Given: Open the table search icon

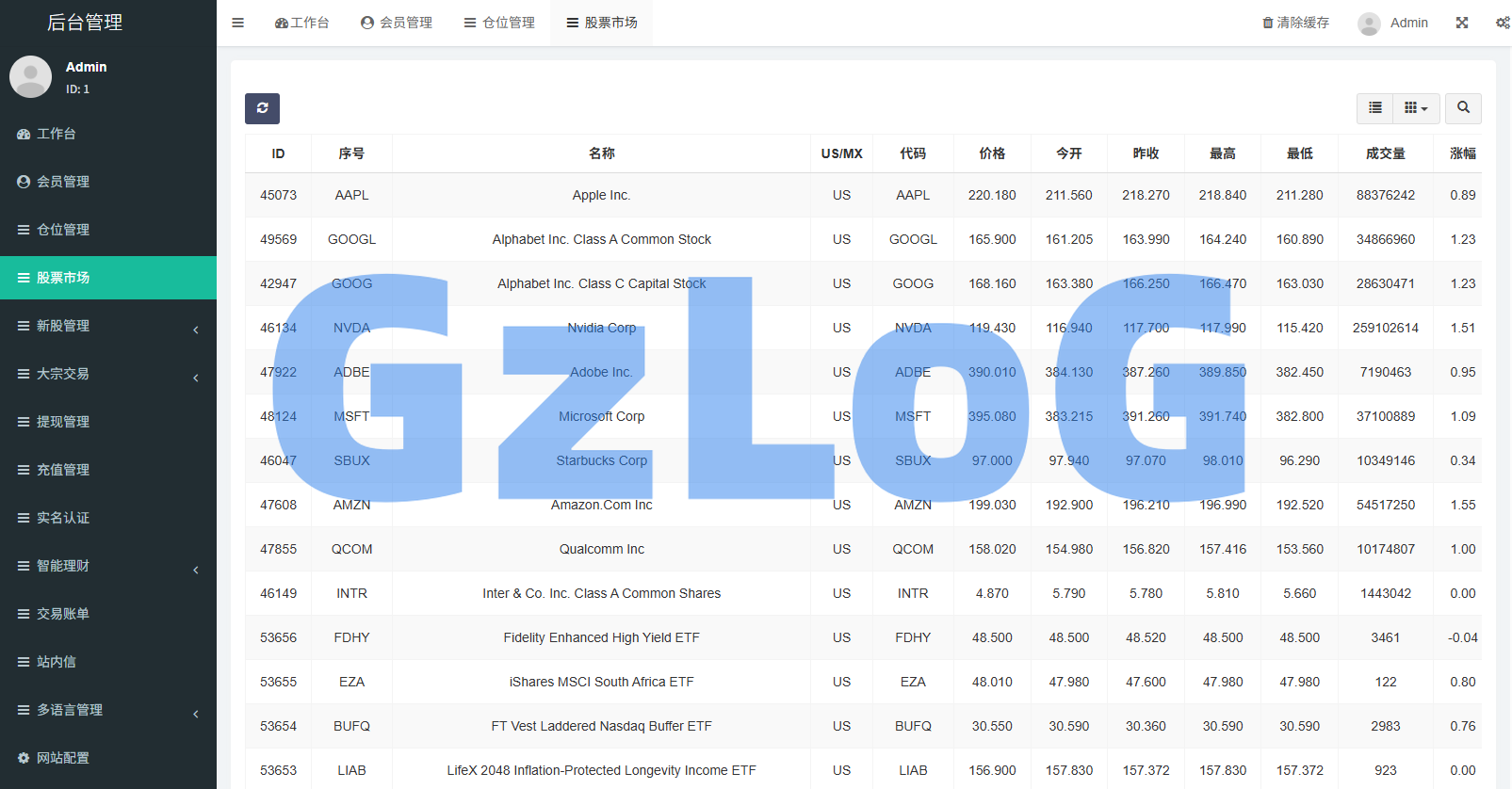Looking at the screenshot, I should point(1463,108).
